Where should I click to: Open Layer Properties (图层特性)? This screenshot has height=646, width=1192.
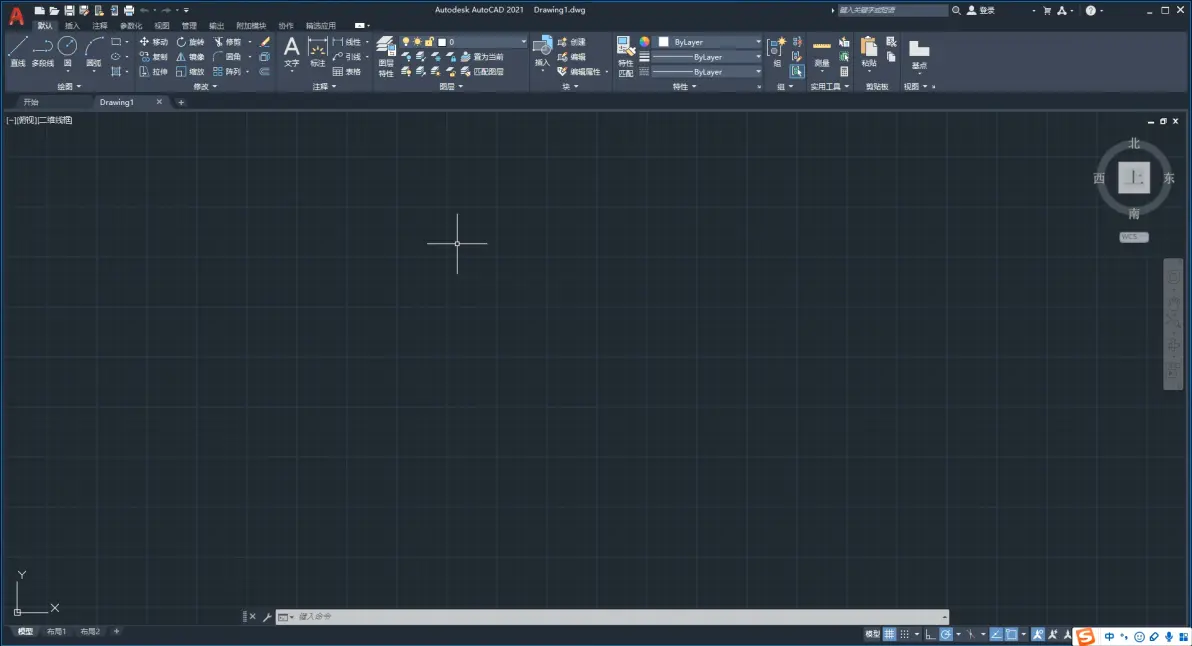point(386,56)
